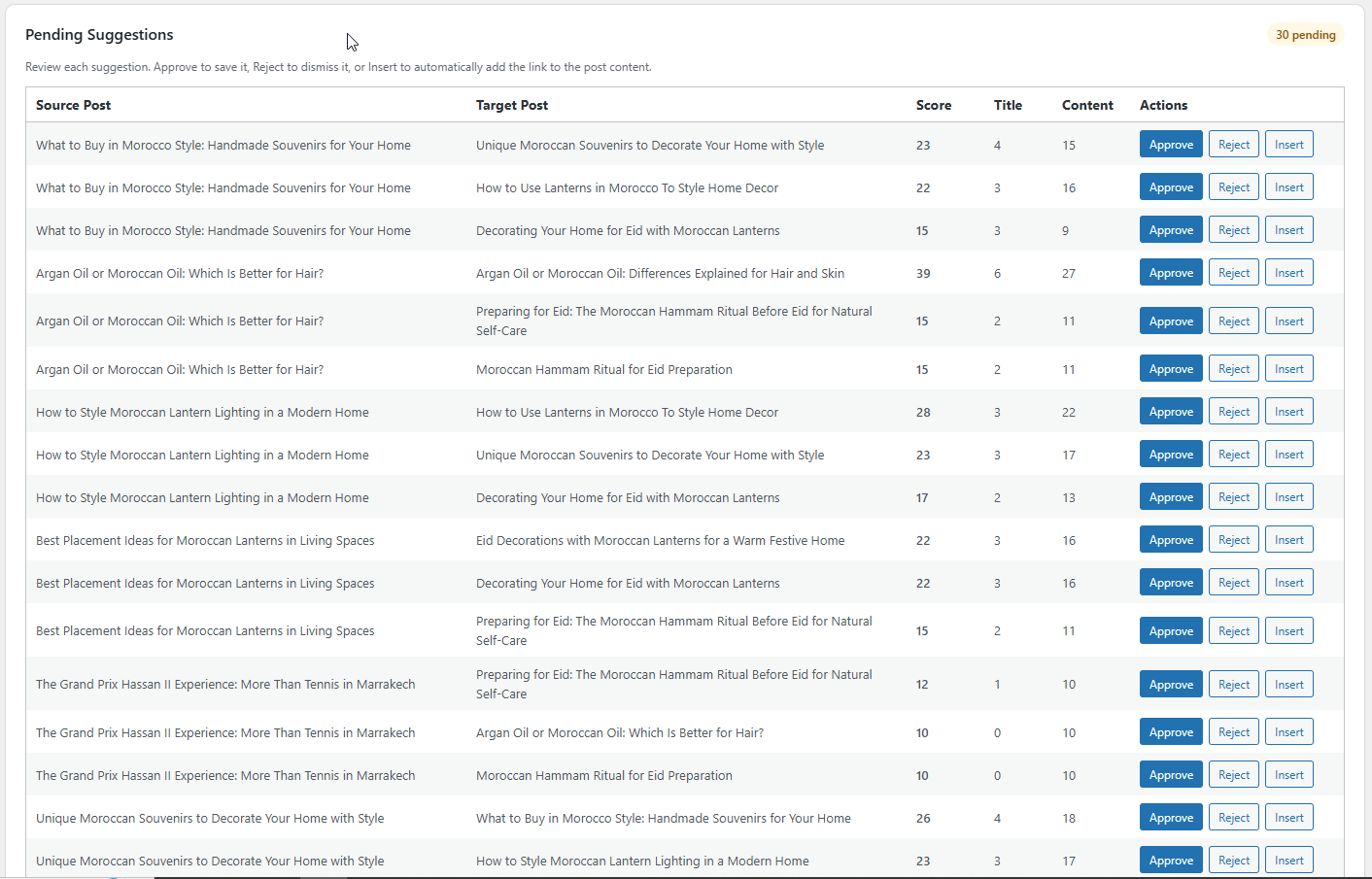The height and width of the screenshot is (879, 1372).
Task: Click the Target Post column header
Action: pos(512,105)
